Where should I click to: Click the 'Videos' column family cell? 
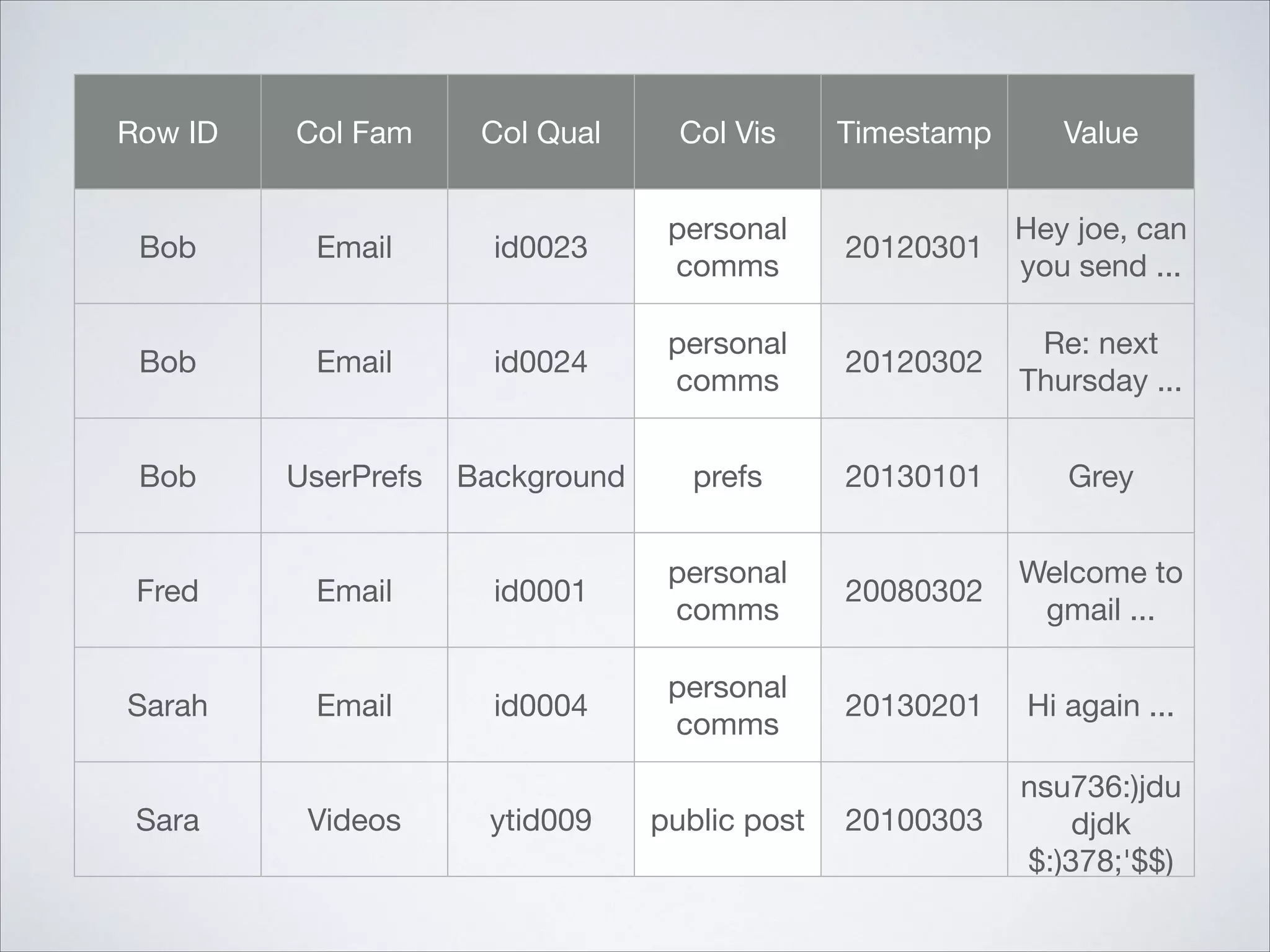[354, 820]
